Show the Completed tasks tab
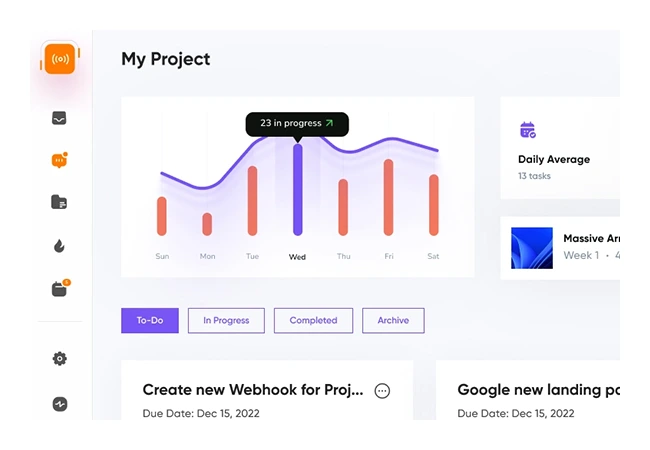 [313, 320]
